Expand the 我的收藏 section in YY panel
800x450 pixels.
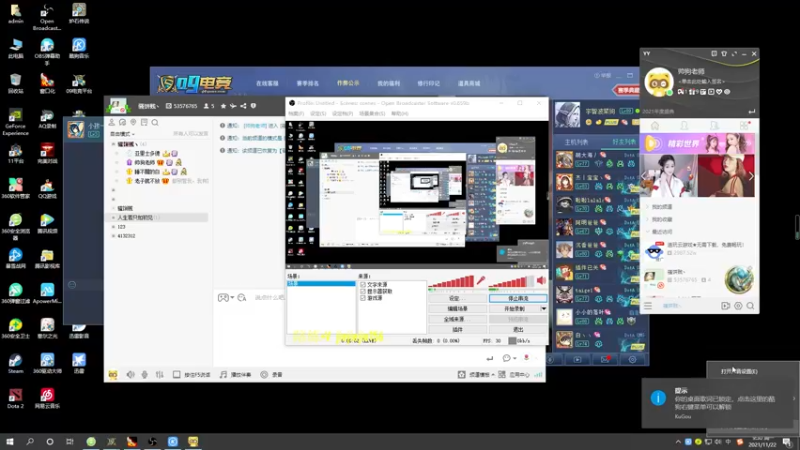[647, 219]
